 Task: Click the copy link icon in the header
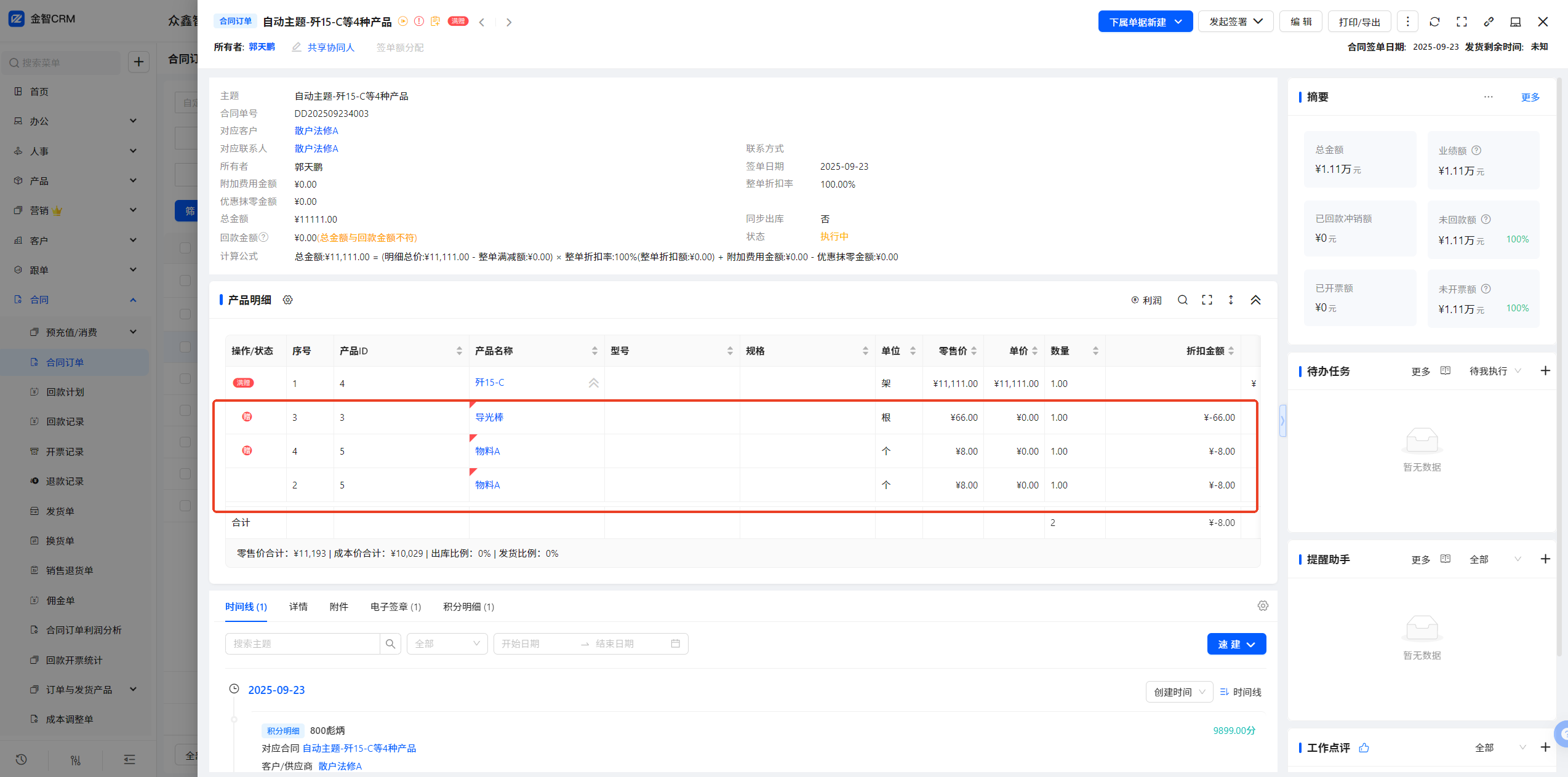click(x=1489, y=22)
